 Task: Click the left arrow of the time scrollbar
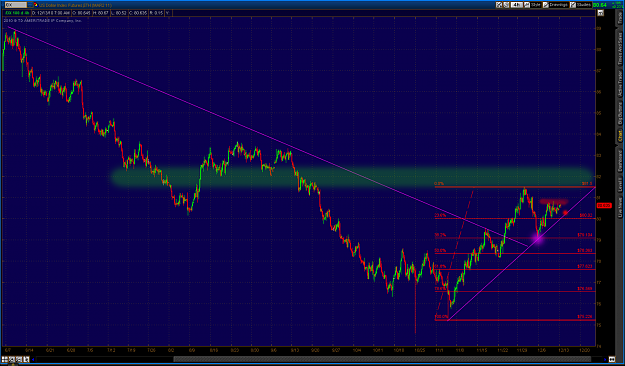tap(33, 359)
